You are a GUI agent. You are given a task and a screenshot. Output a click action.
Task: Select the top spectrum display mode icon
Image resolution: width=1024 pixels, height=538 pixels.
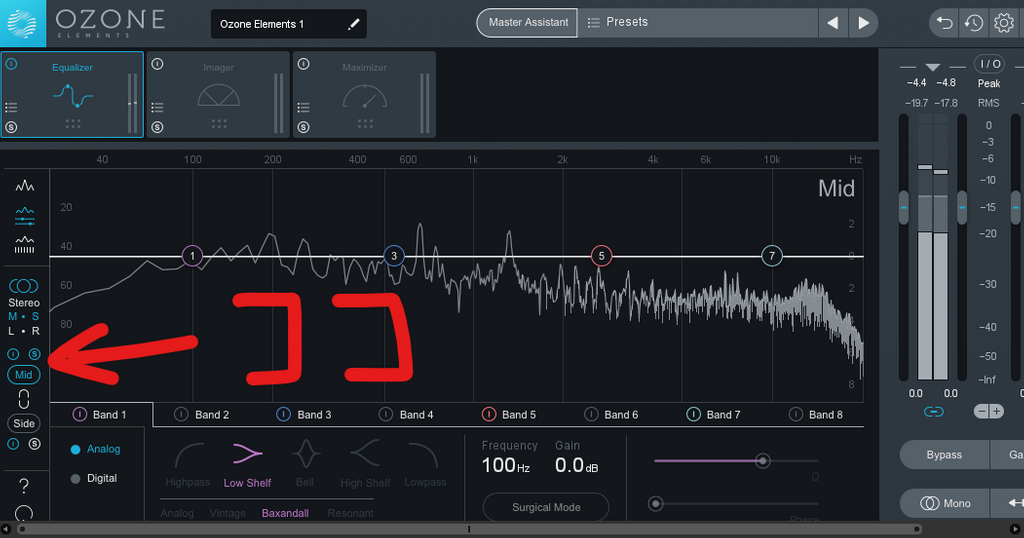(x=25, y=186)
